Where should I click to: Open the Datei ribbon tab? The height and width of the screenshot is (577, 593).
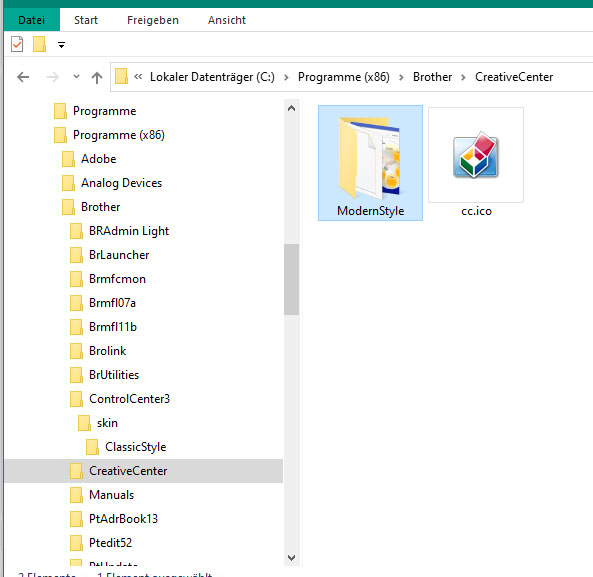coord(31,20)
